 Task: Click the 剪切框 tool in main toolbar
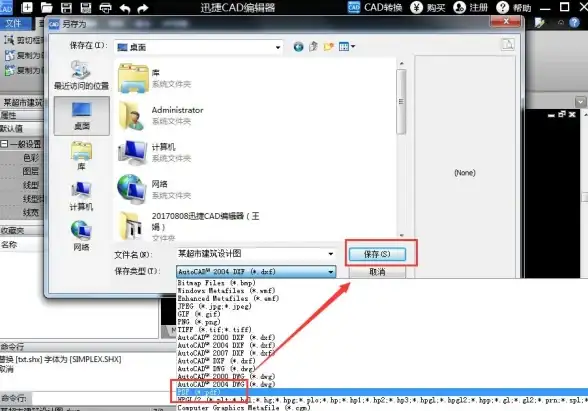point(23,40)
